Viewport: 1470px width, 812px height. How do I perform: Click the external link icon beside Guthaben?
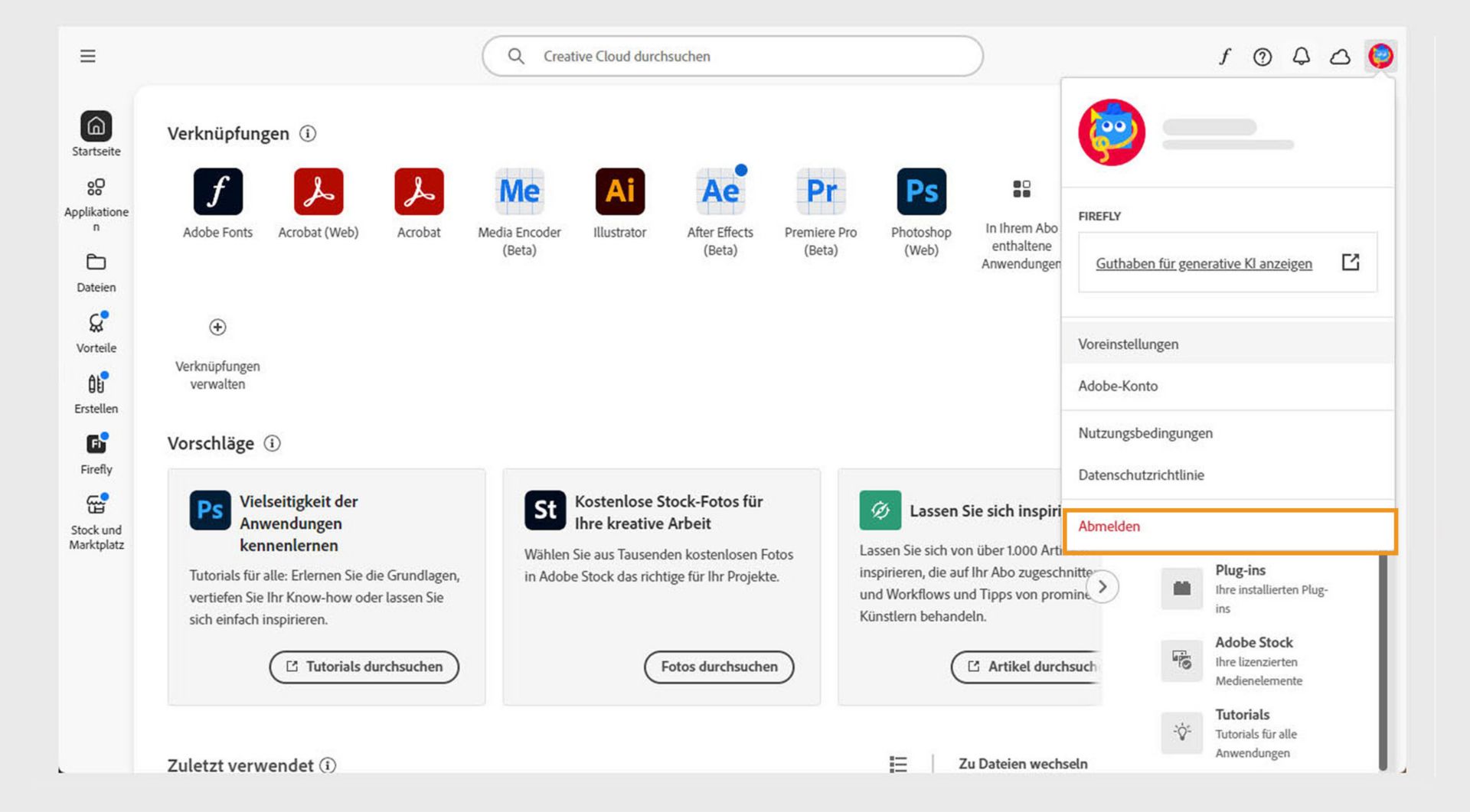pyautogui.click(x=1351, y=263)
